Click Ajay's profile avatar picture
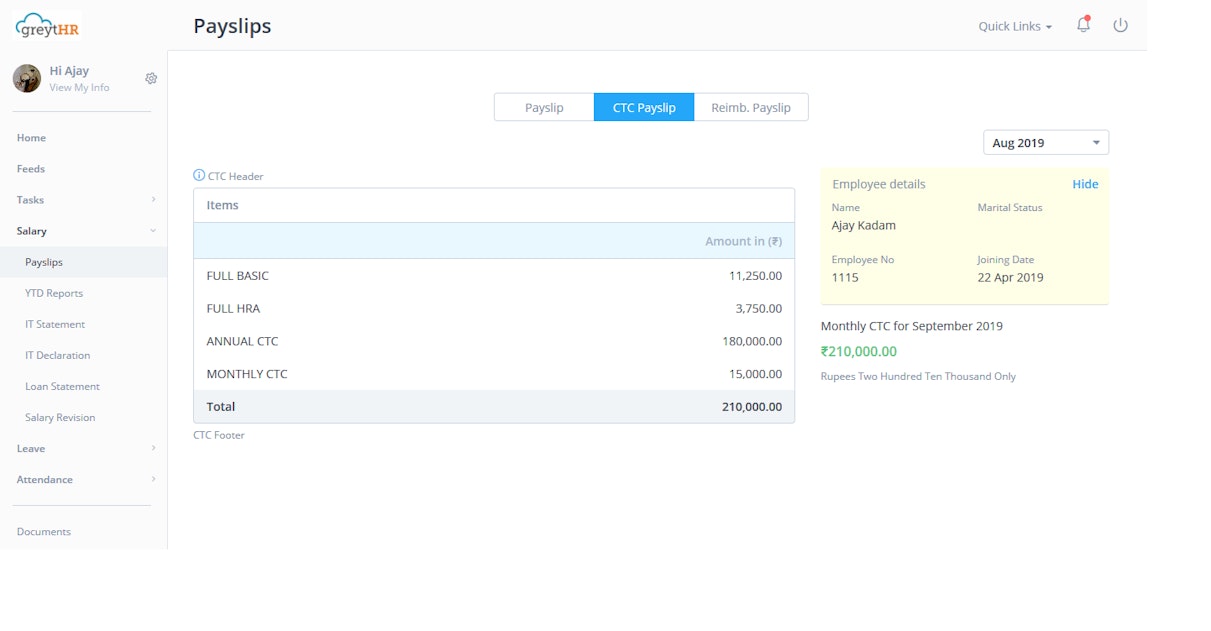 click(x=26, y=78)
